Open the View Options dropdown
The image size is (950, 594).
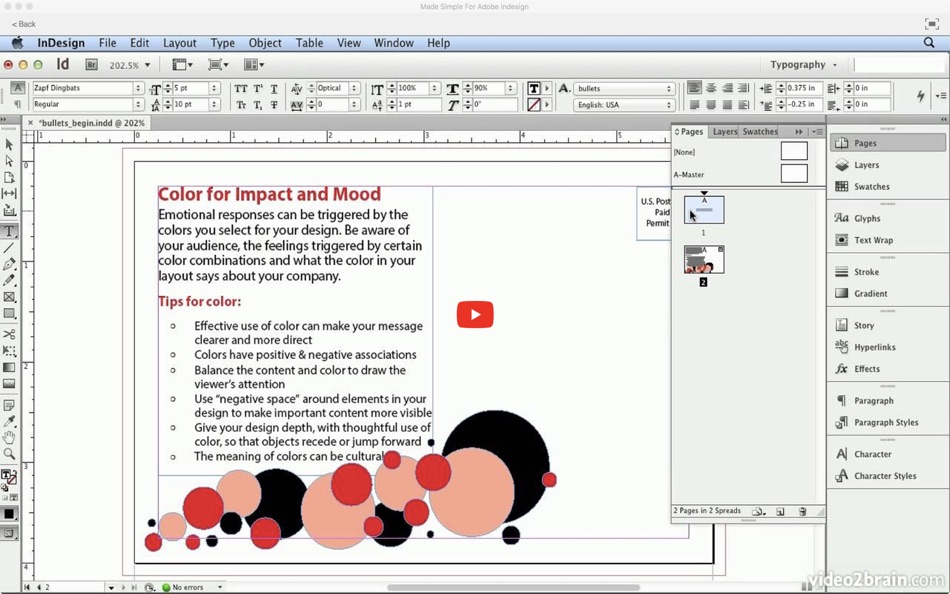[x=182, y=64]
